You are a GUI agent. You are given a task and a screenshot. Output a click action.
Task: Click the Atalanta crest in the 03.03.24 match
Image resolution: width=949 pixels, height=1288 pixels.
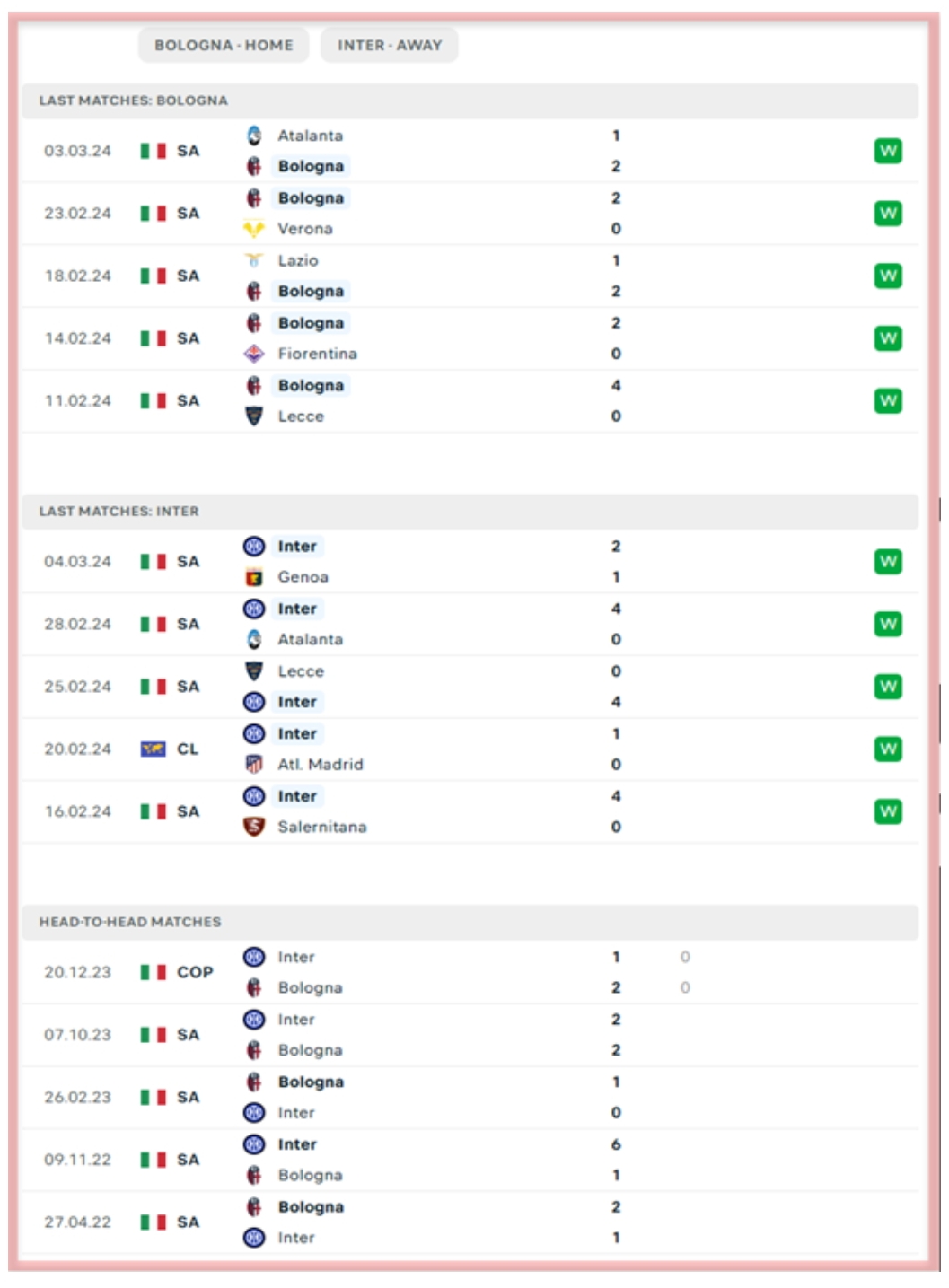(254, 136)
